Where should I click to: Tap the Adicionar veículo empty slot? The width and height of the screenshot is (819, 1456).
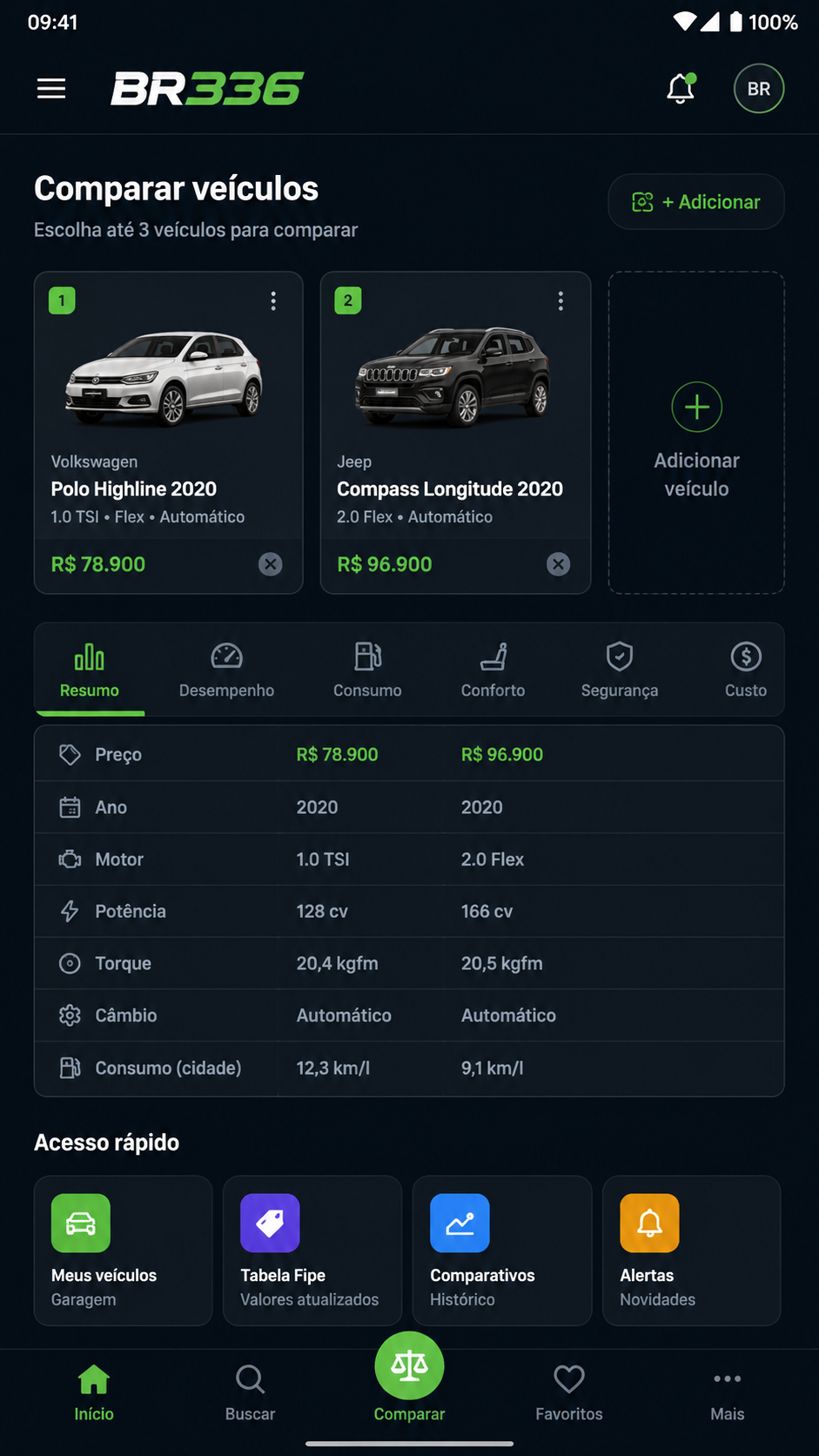point(696,433)
